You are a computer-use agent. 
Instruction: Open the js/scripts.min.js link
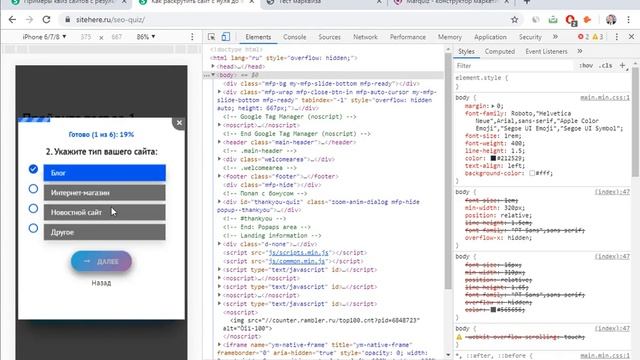[x=298, y=253]
